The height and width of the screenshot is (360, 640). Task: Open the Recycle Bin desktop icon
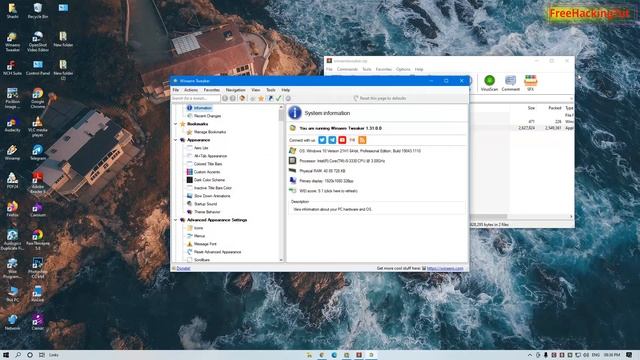click(38, 11)
